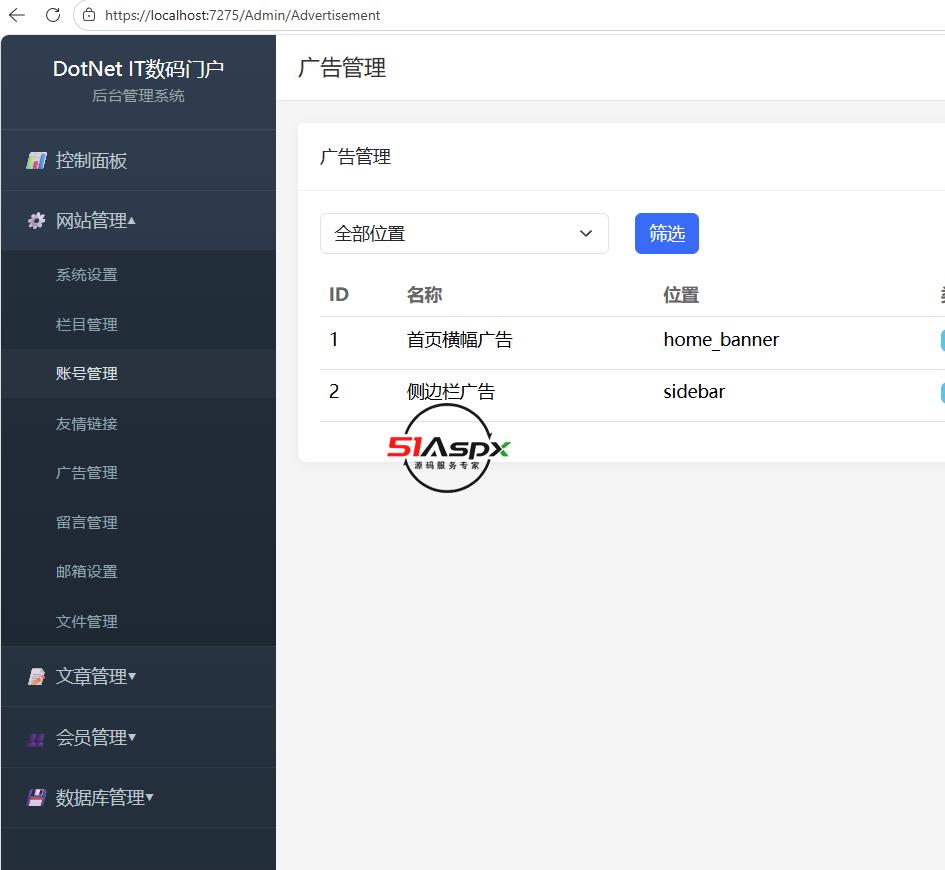Select the sidebar position cell
The height and width of the screenshot is (870, 945).
(x=694, y=392)
